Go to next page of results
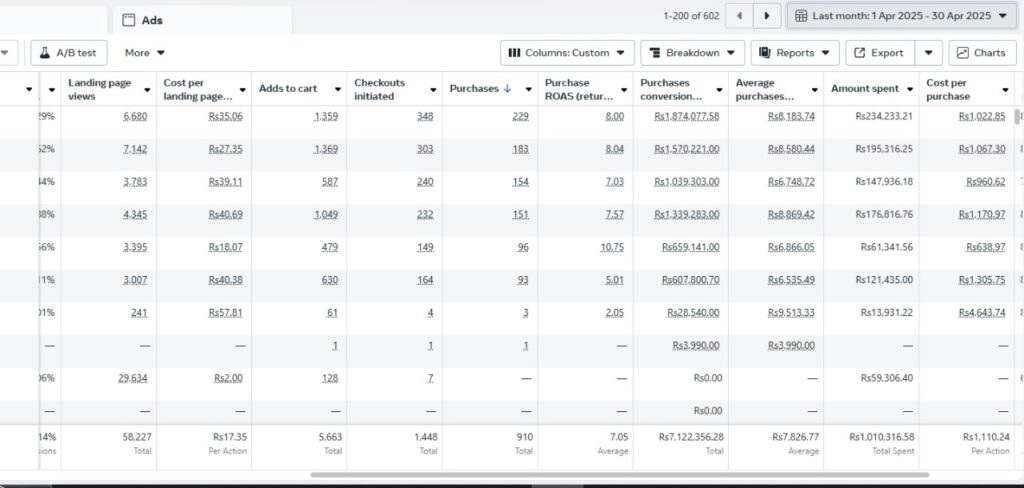Screen dimensions: 1024x488 (767, 16)
